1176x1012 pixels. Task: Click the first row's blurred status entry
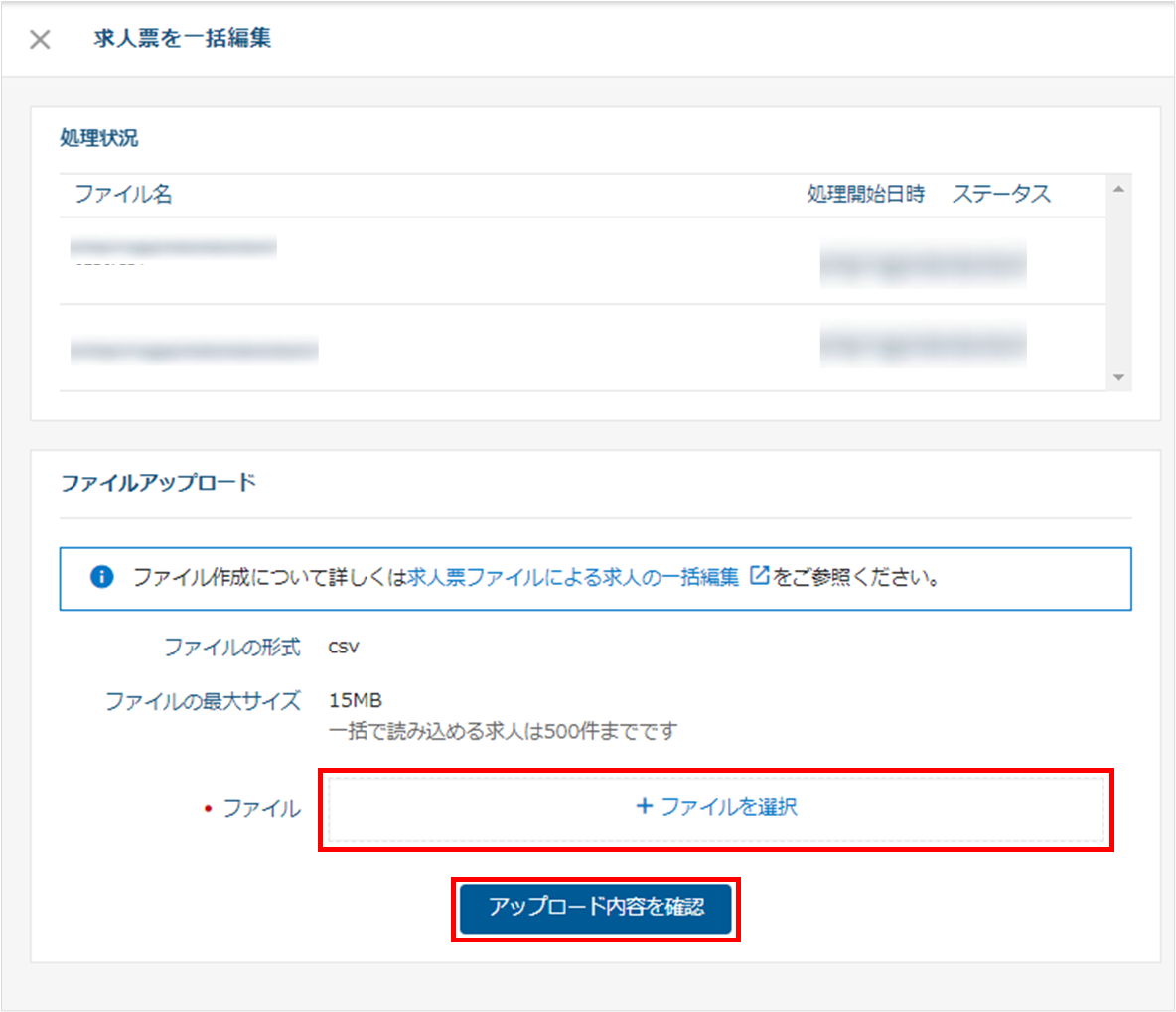pyautogui.click(x=923, y=262)
